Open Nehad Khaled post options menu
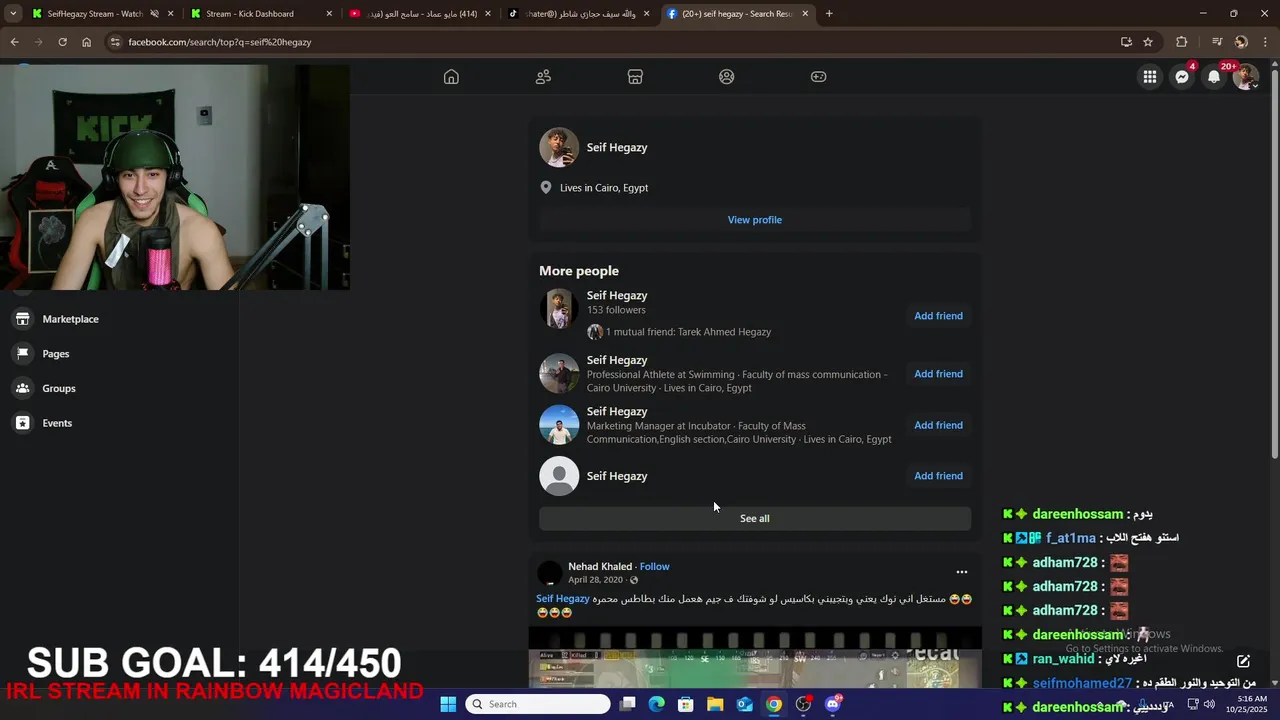The width and height of the screenshot is (1280, 720). (x=962, y=572)
